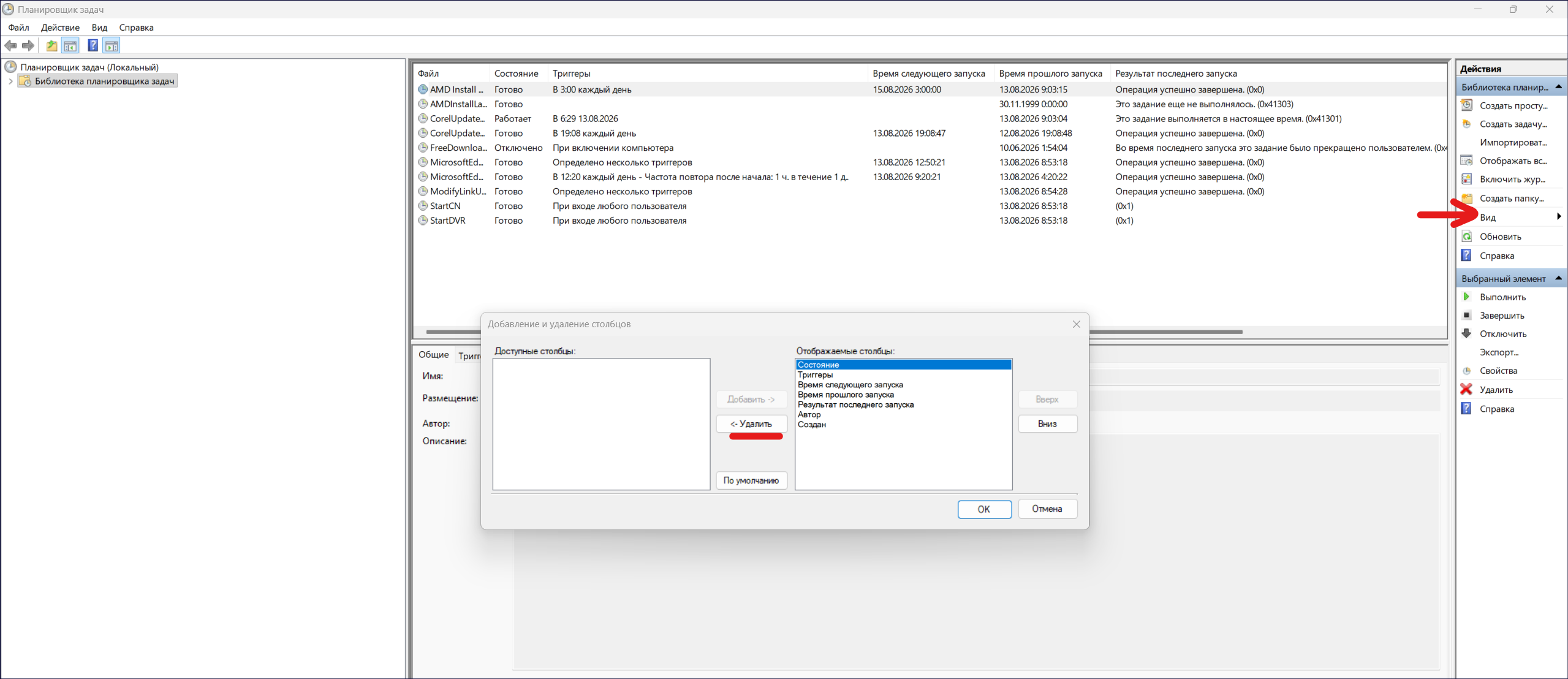Image resolution: width=1568 pixels, height=679 pixels.
Task: Click the Вниз button
Action: 1047,424
